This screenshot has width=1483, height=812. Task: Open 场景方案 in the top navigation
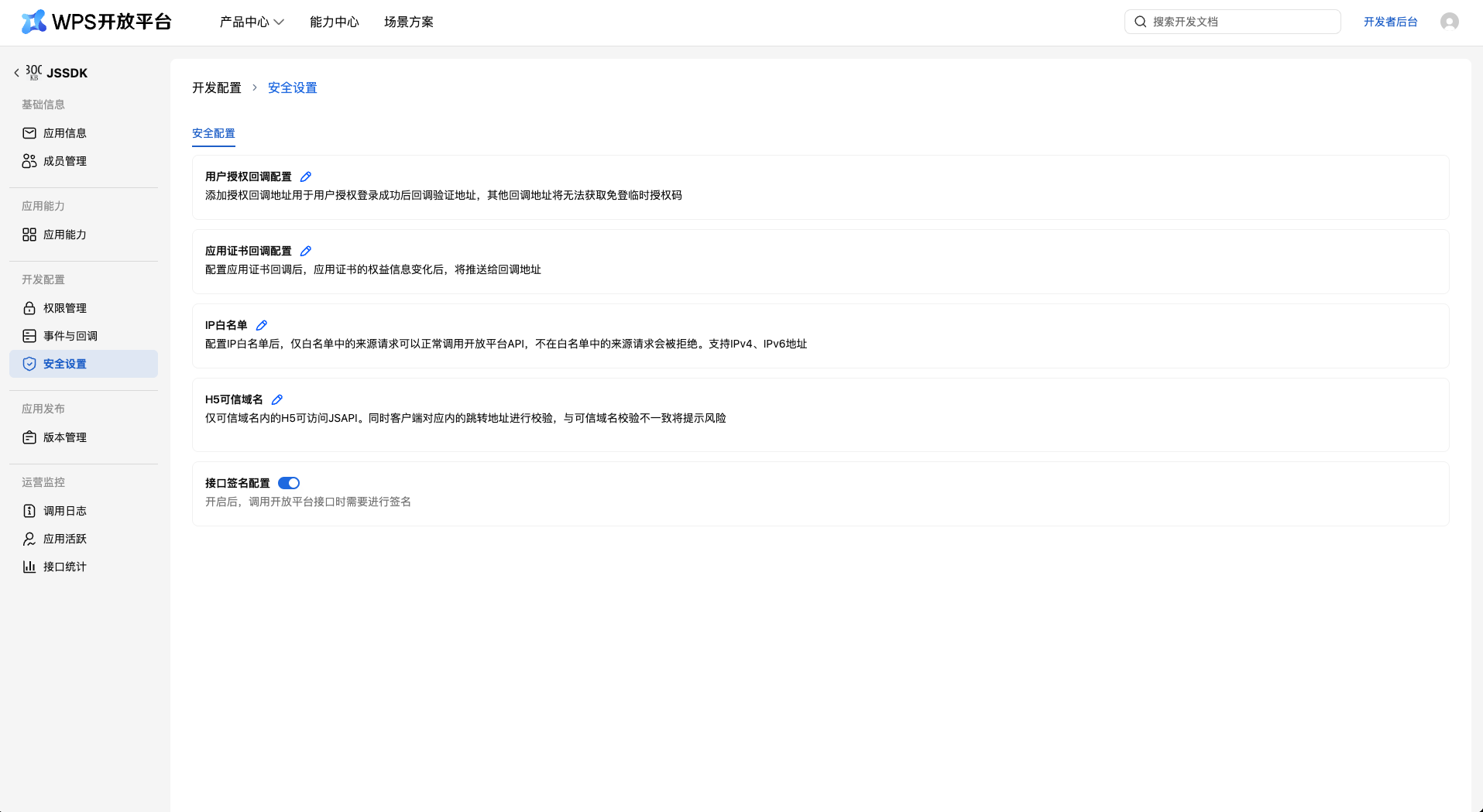408,22
